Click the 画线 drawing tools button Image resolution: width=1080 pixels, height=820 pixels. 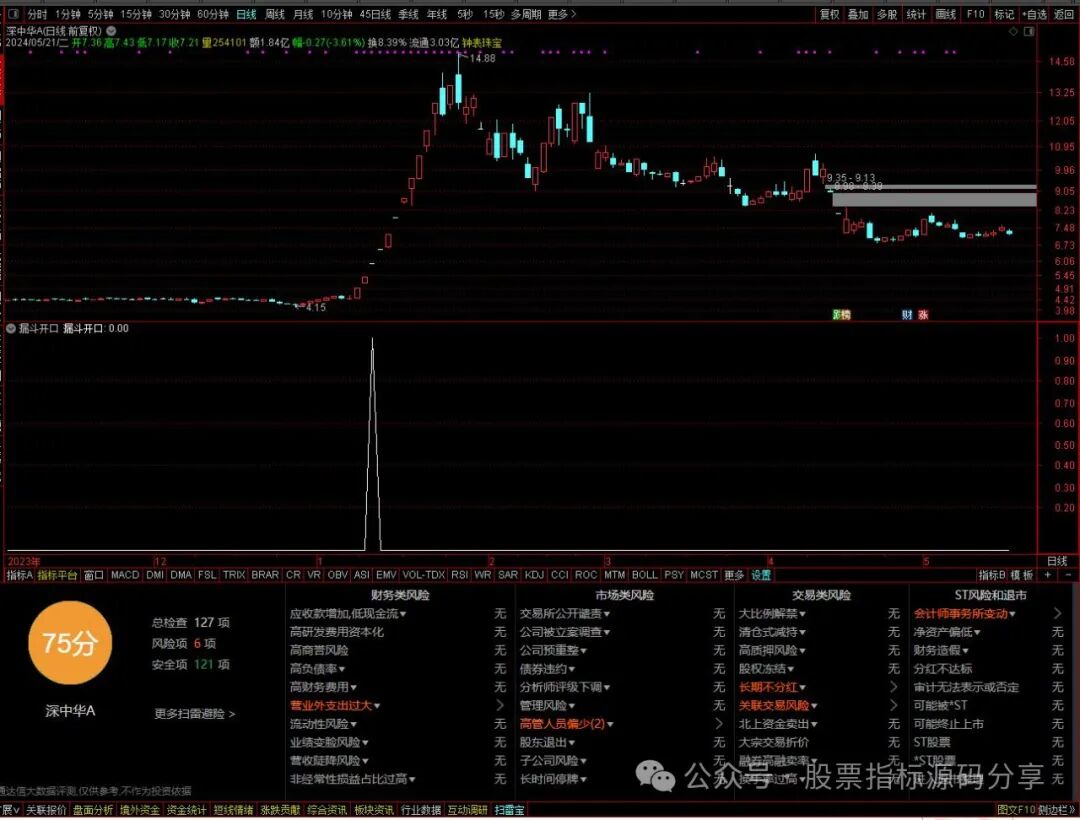(x=946, y=14)
